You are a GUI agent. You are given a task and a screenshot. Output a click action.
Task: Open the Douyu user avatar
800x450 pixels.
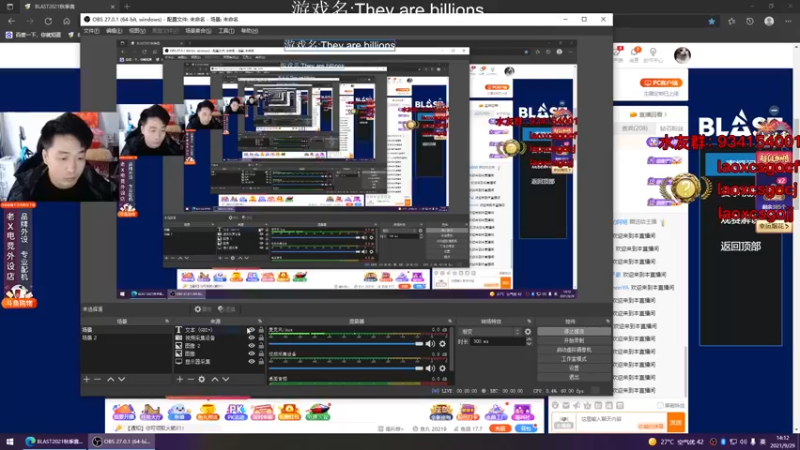682,55
